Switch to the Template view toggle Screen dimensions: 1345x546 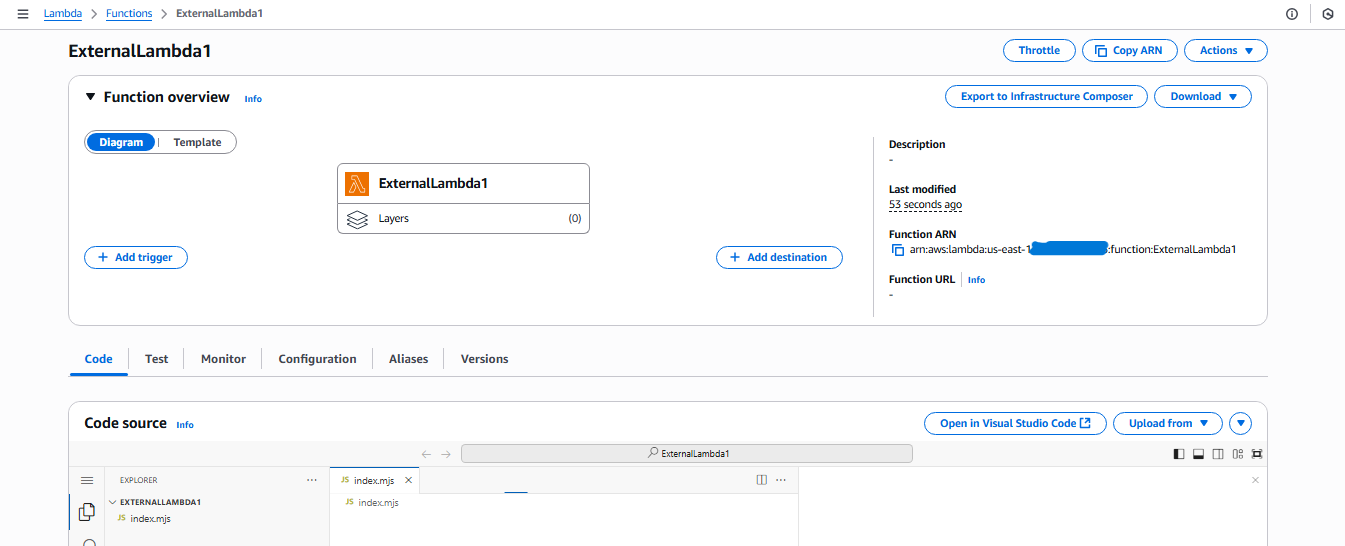tap(197, 142)
